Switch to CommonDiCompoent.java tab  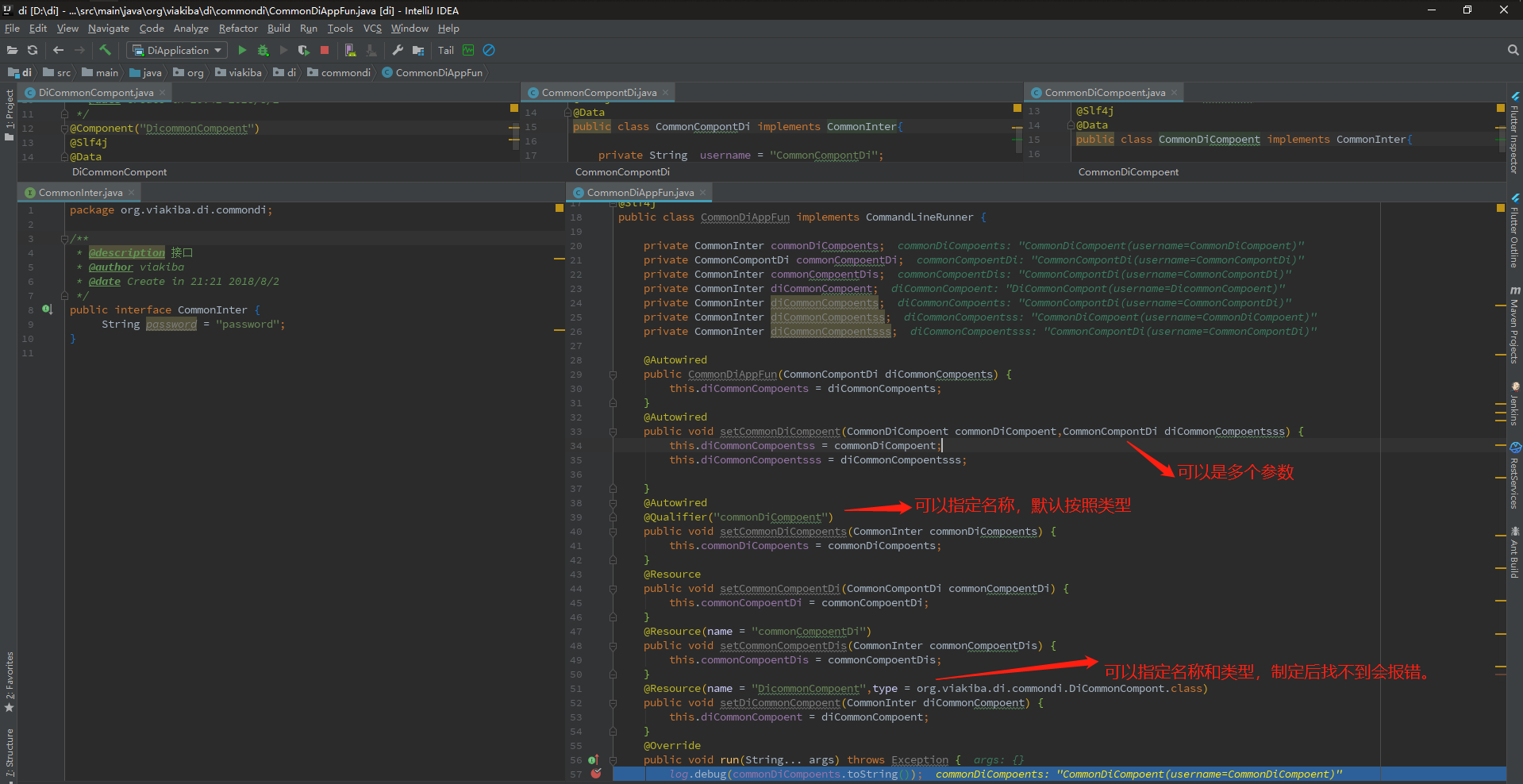tap(1105, 93)
